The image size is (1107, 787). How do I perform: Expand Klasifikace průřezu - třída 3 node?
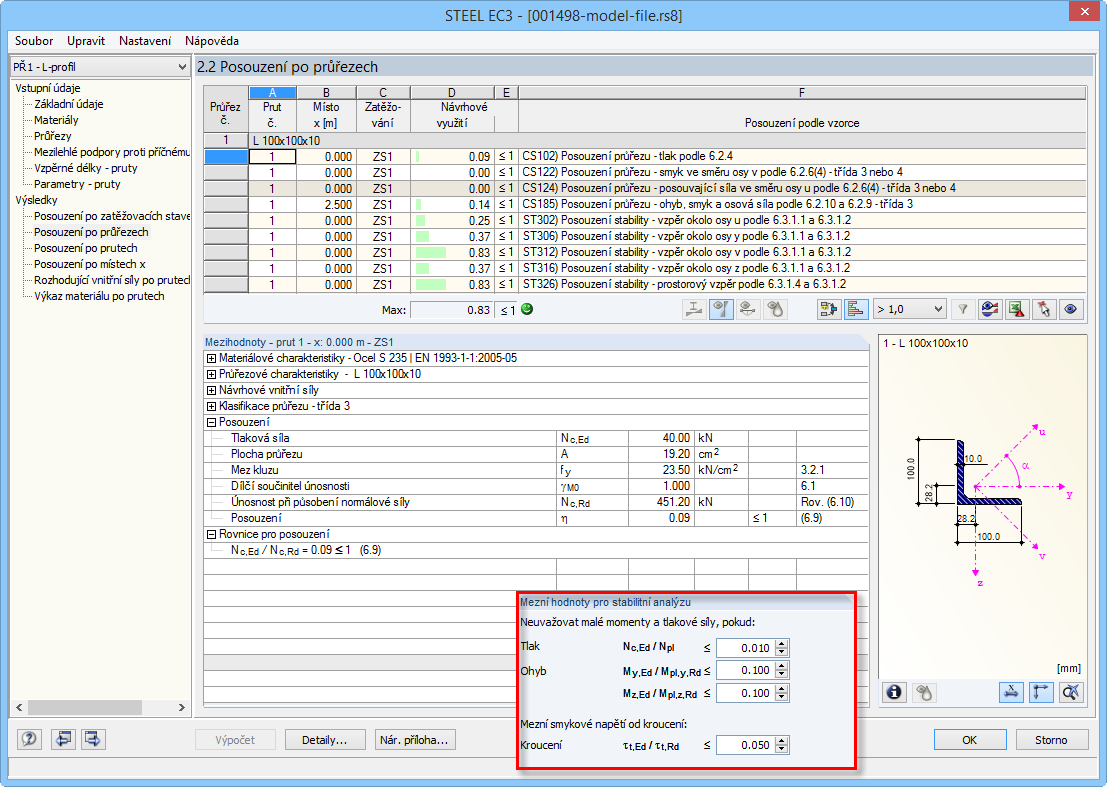pos(211,407)
